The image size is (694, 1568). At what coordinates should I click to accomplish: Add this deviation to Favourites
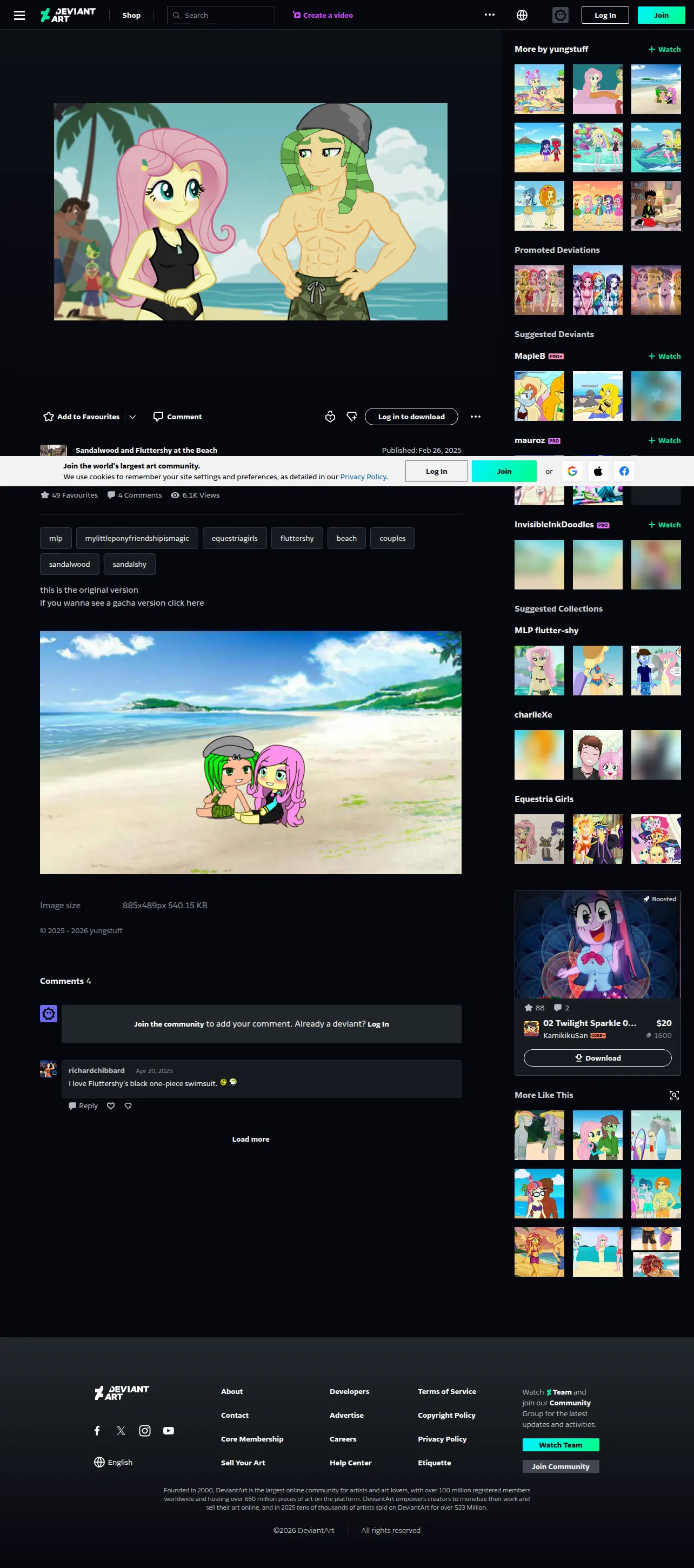pyautogui.click(x=82, y=417)
